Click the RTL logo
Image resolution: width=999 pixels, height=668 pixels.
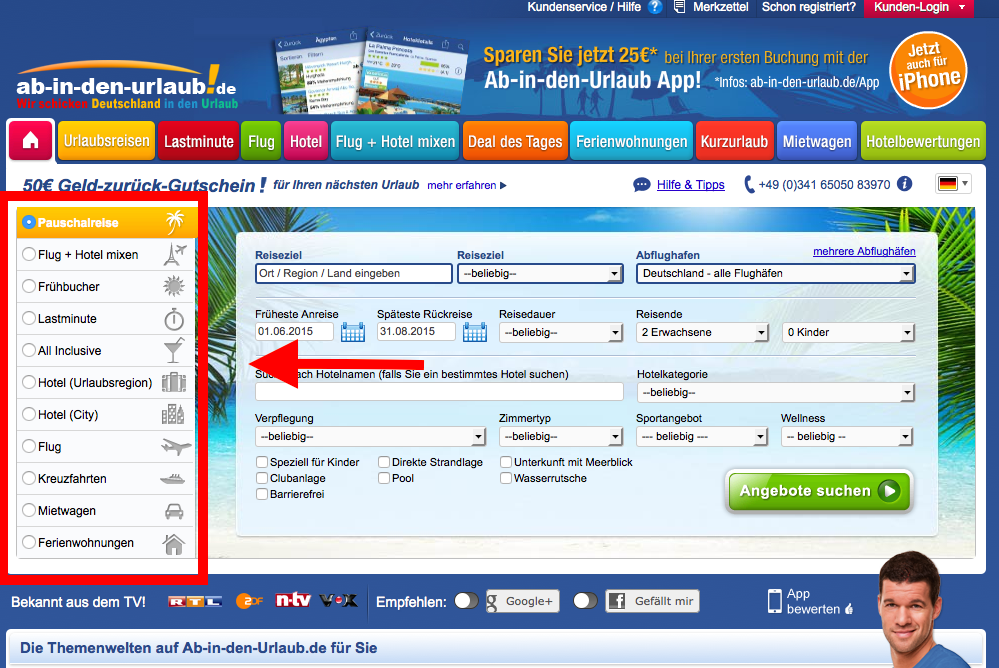195,601
